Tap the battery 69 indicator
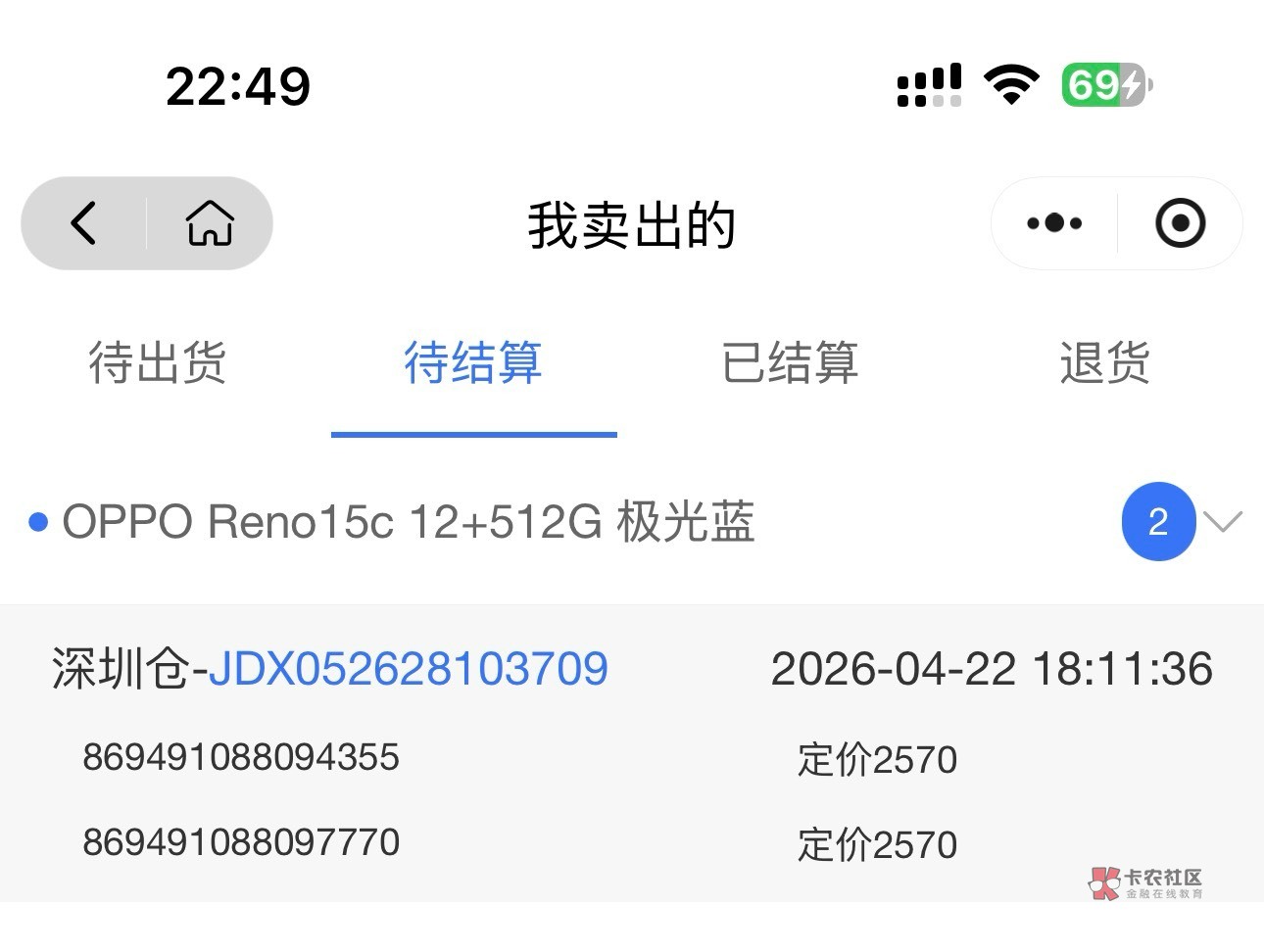The width and height of the screenshot is (1264, 952). click(1107, 85)
